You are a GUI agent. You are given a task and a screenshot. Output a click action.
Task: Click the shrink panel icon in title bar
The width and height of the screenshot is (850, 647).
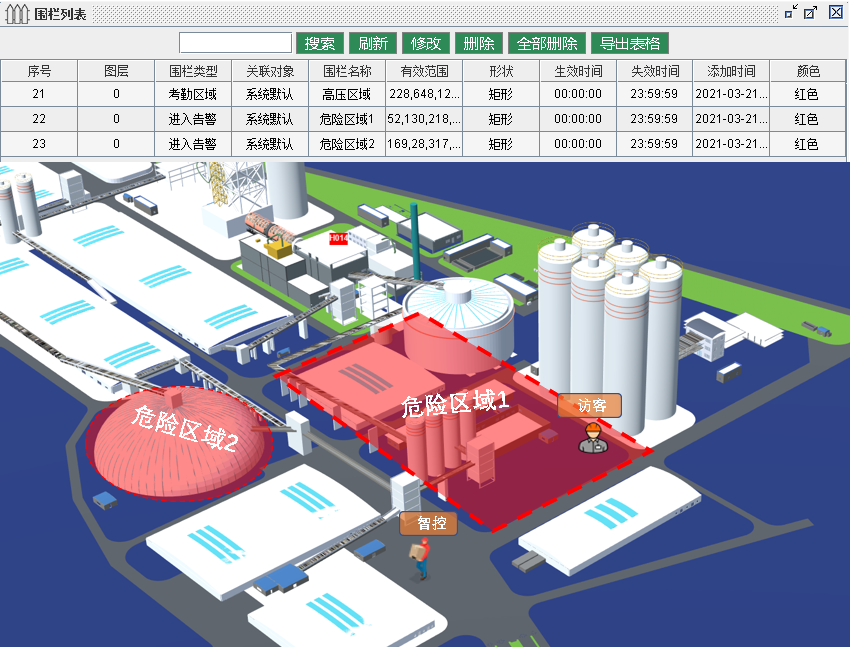(x=791, y=13)
